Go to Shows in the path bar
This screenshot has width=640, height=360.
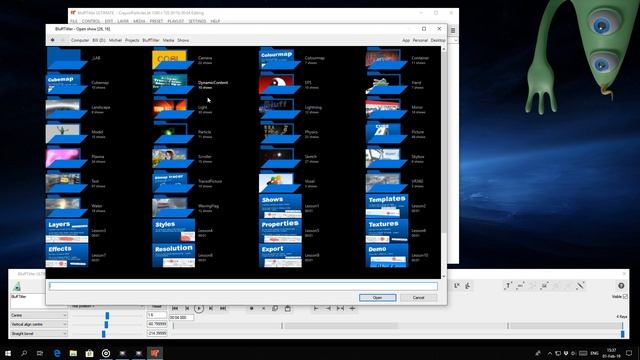pyautogui.click(x=183, y=40)
